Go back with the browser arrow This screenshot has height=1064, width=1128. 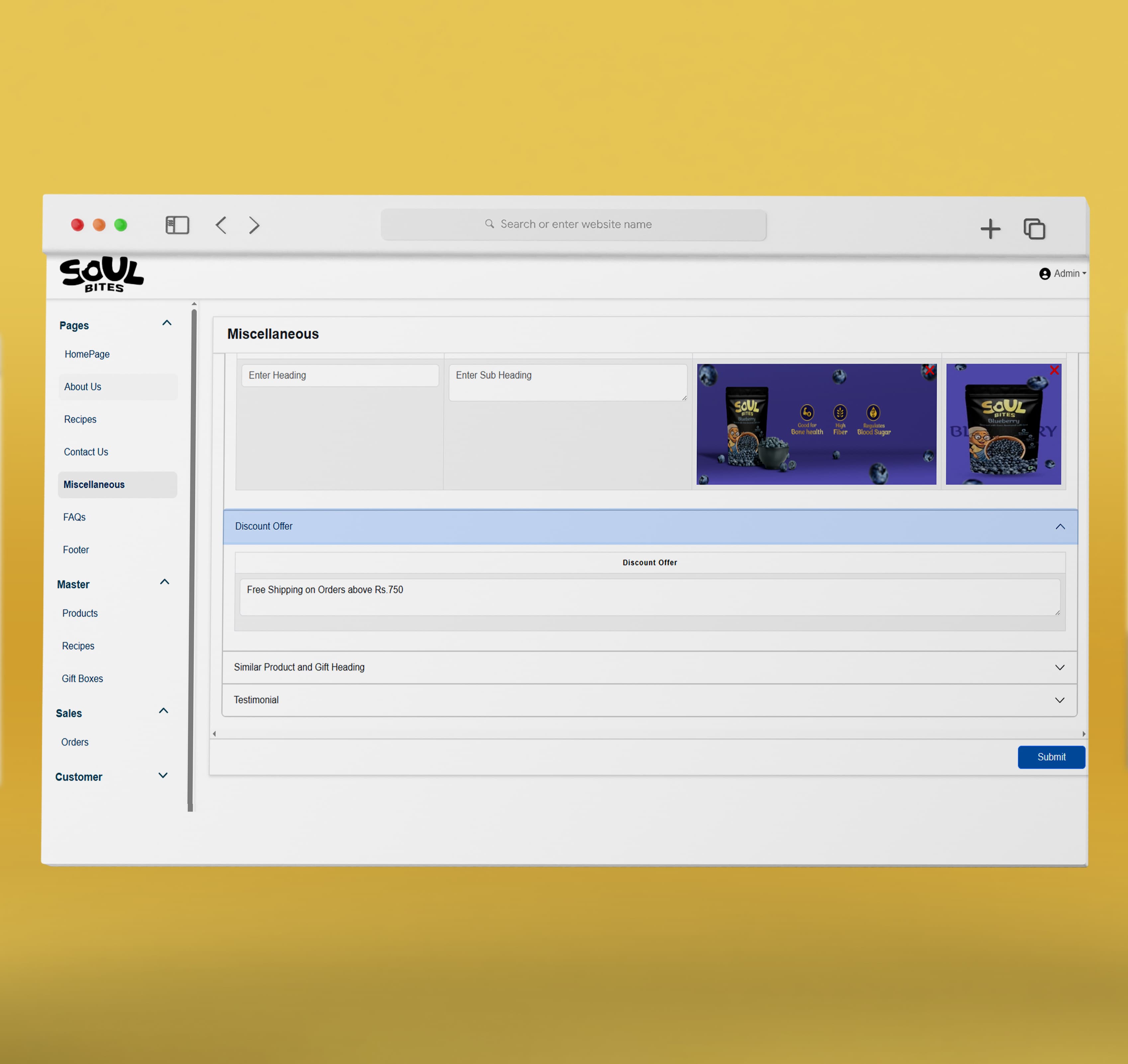coord(221,225)
